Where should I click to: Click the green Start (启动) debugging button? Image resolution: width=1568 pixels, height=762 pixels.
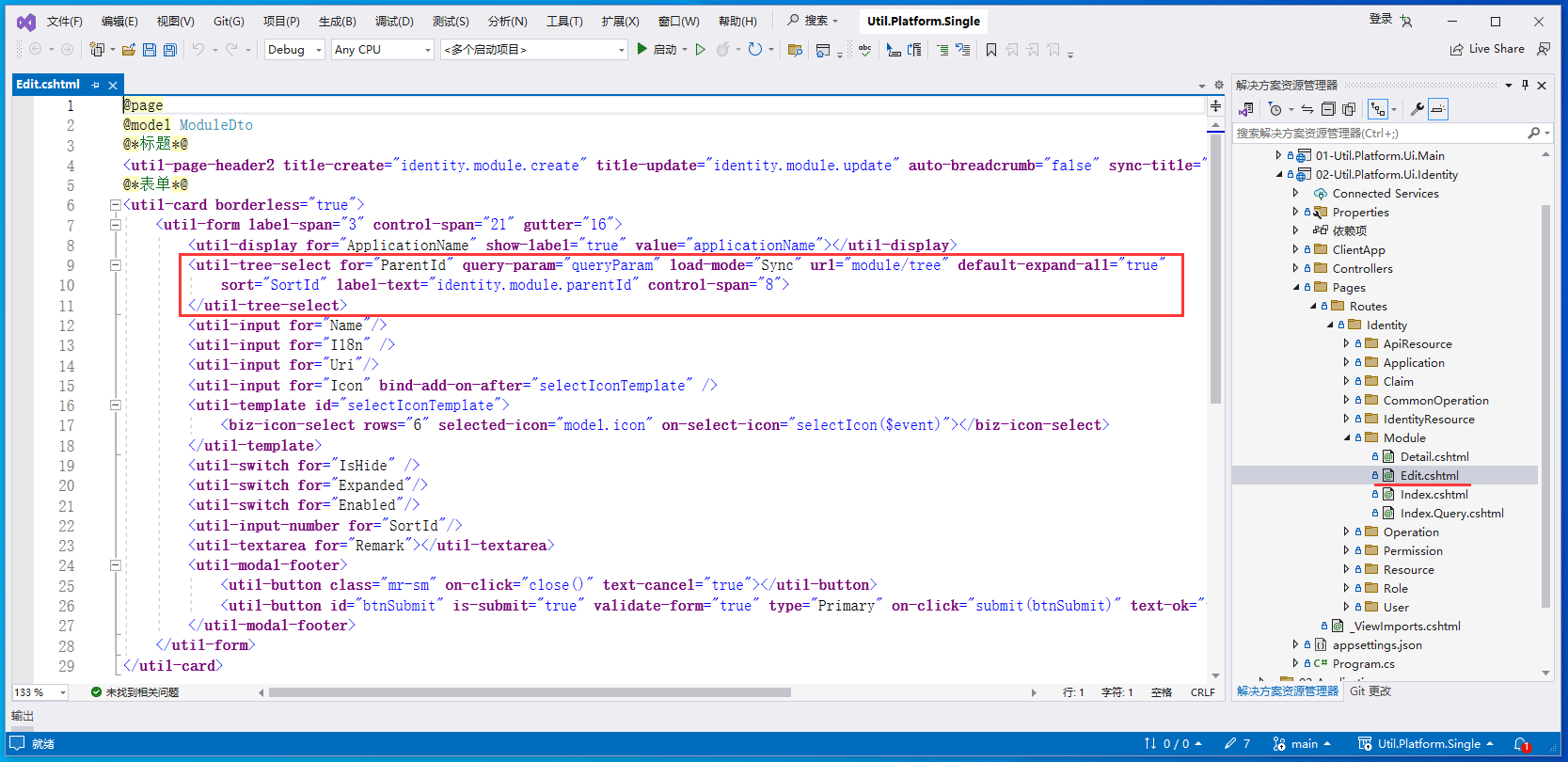[x=657, y=49]
